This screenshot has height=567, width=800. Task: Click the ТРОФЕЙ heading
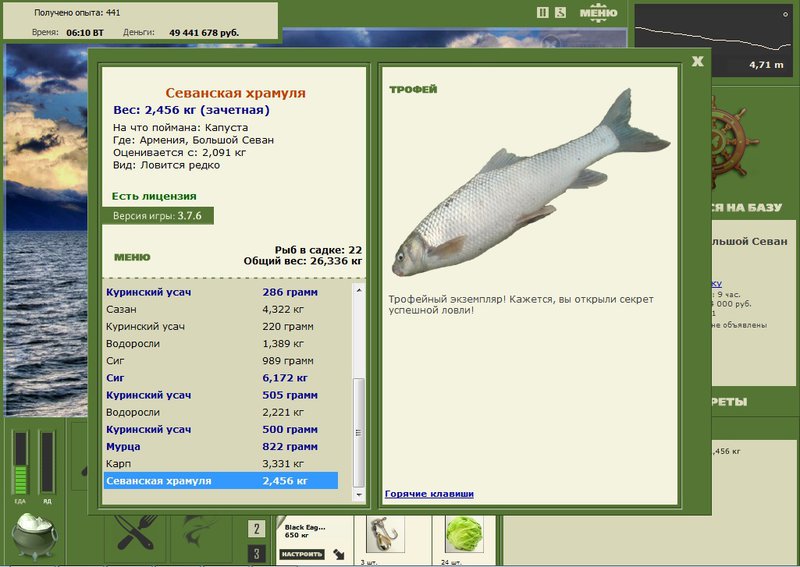[x=413, y=89]
